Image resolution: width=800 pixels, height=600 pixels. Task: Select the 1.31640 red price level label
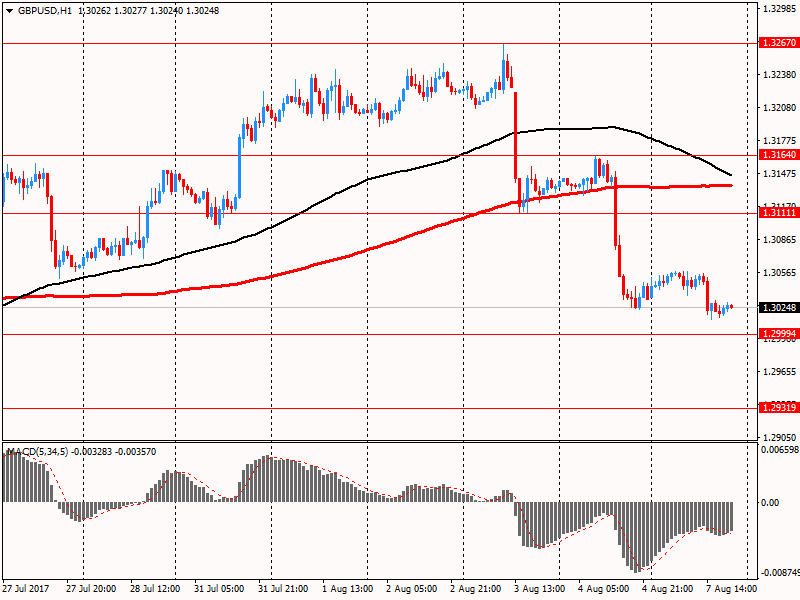point(779,154)
